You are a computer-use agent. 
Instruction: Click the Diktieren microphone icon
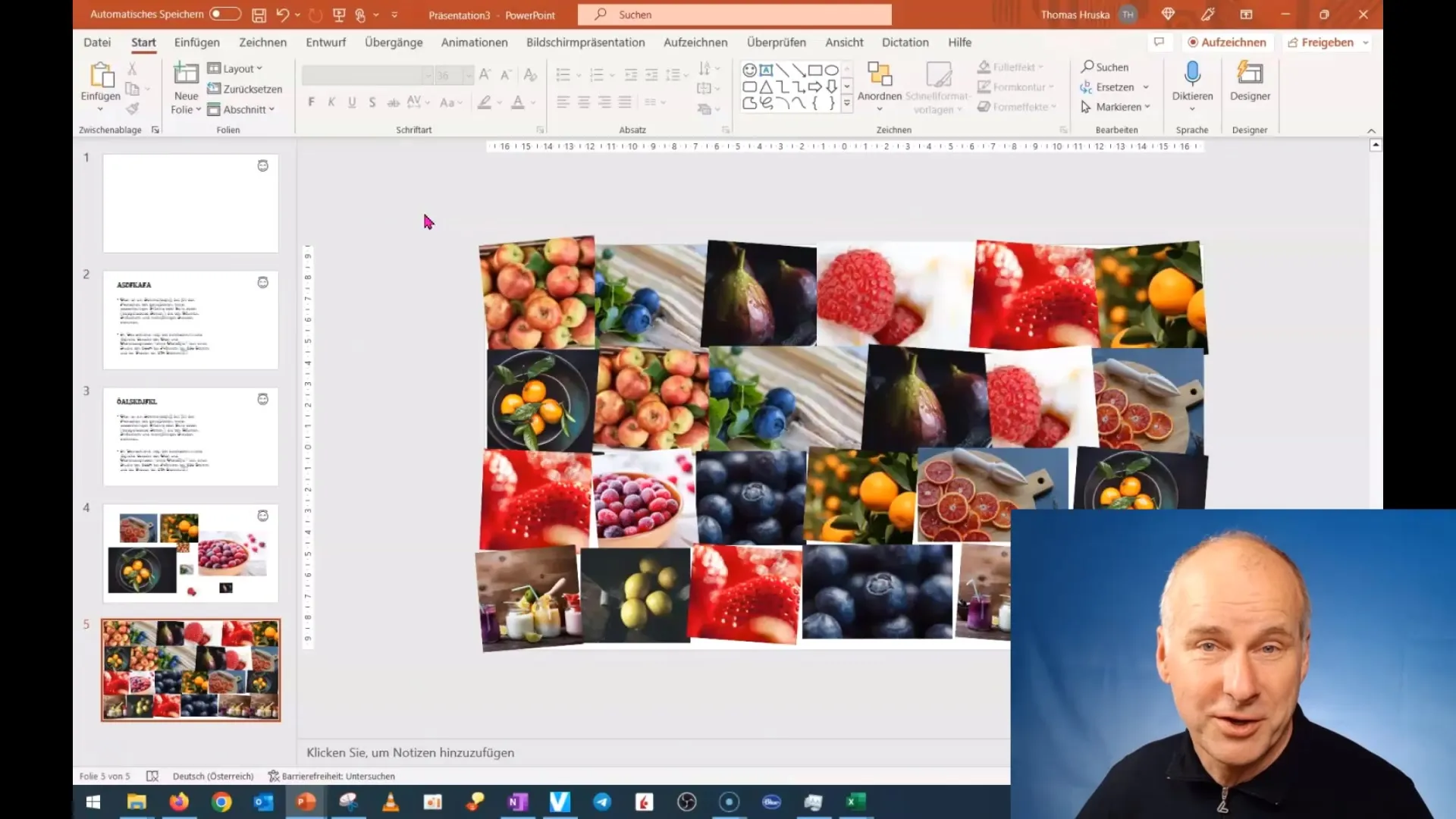click(x=1192, y=74)
